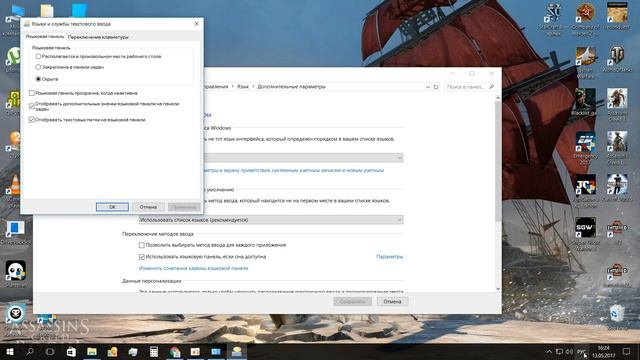Select the World of Tanks desktop icon

click(617, 59)
